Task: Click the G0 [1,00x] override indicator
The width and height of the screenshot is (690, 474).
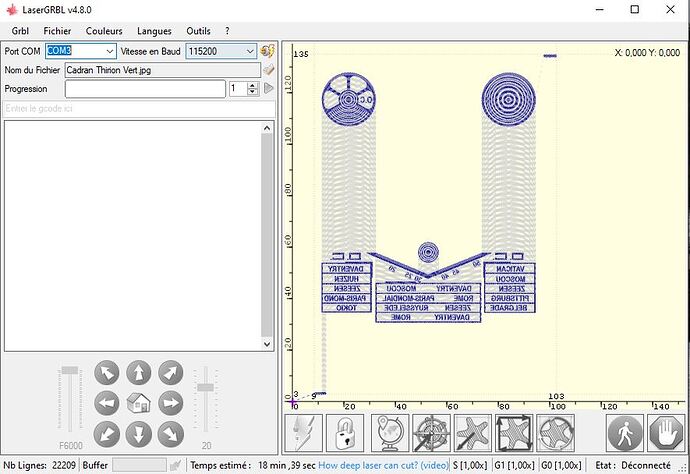Action: click(561, 465)
